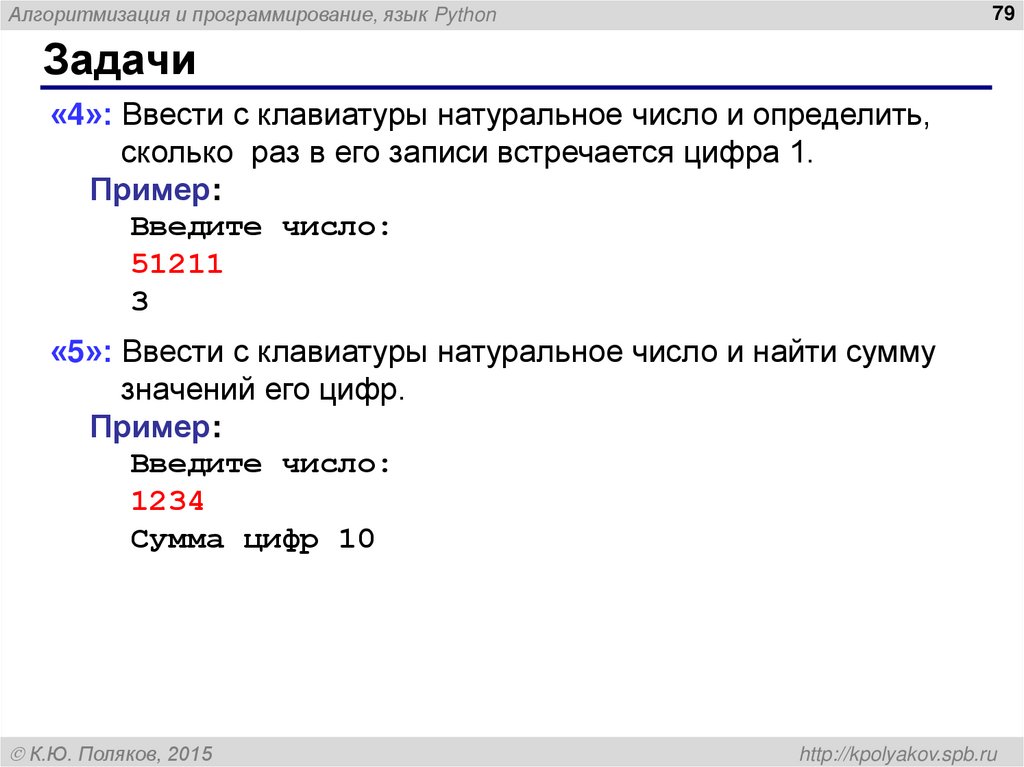Click the slide number 79
Screen dimensions: 1024x767
[1002, 13]
